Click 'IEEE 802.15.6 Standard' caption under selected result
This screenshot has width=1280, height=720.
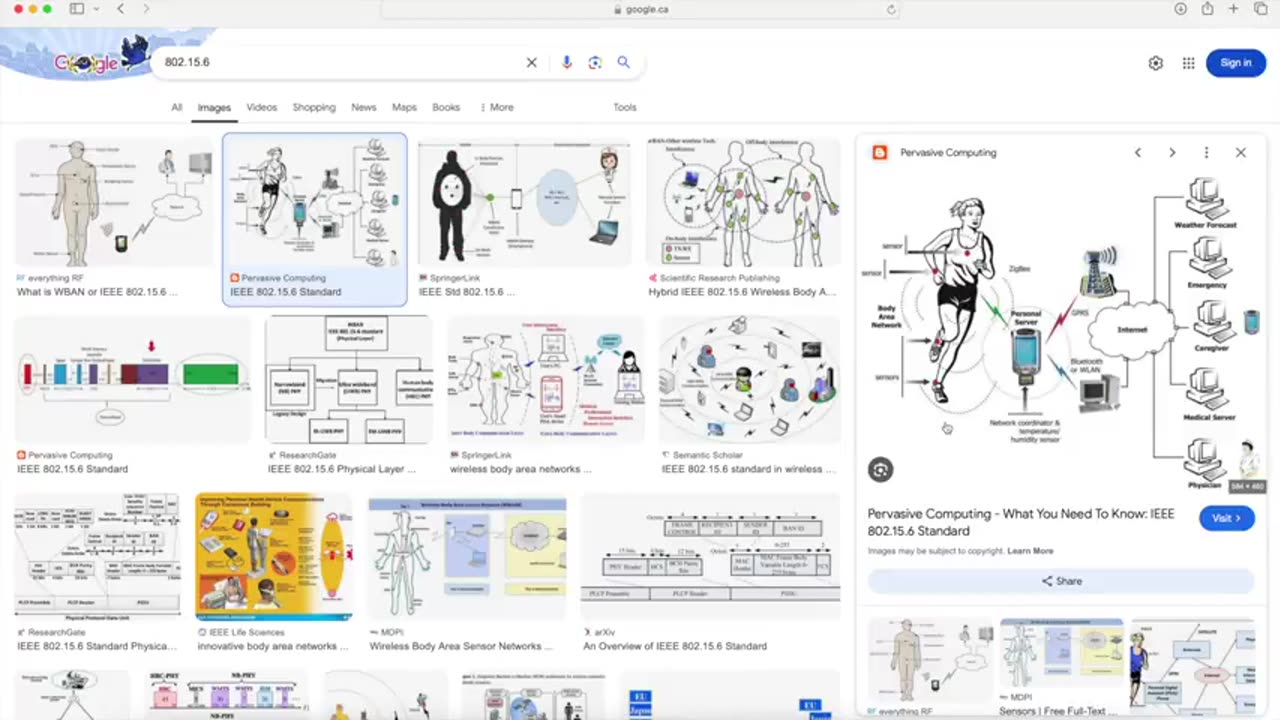pyautogui.click(x=286, y=292)
